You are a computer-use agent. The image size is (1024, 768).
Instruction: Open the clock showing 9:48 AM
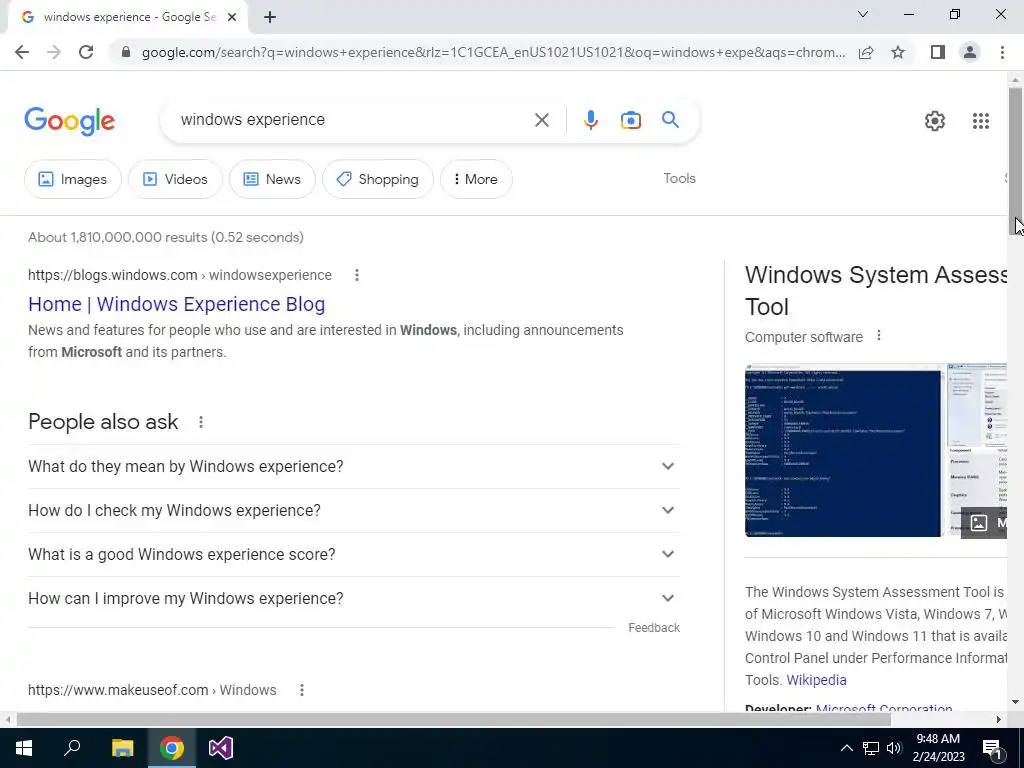[x=938, y=748]
